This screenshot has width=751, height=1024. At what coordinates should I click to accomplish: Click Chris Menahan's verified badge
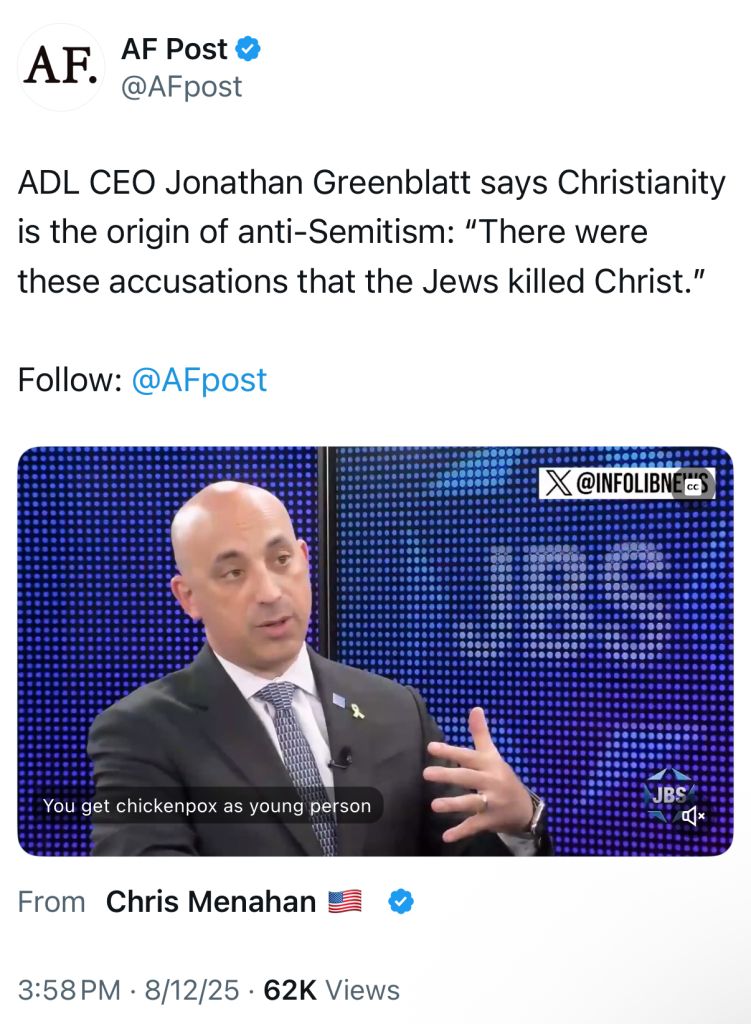coord(401,901)
